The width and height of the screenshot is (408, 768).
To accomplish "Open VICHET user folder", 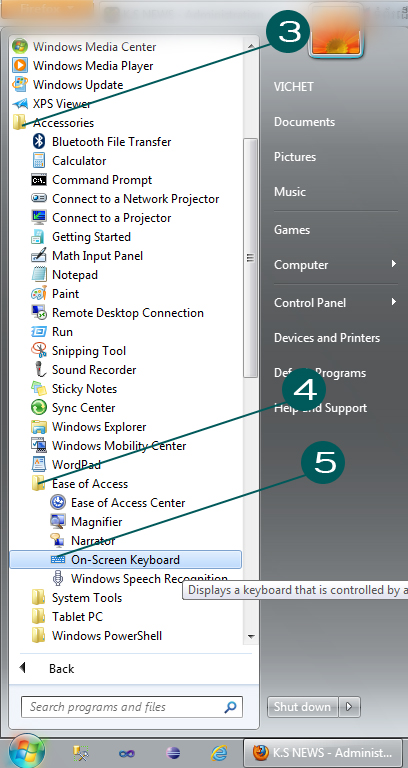I will tap(294, 87).
